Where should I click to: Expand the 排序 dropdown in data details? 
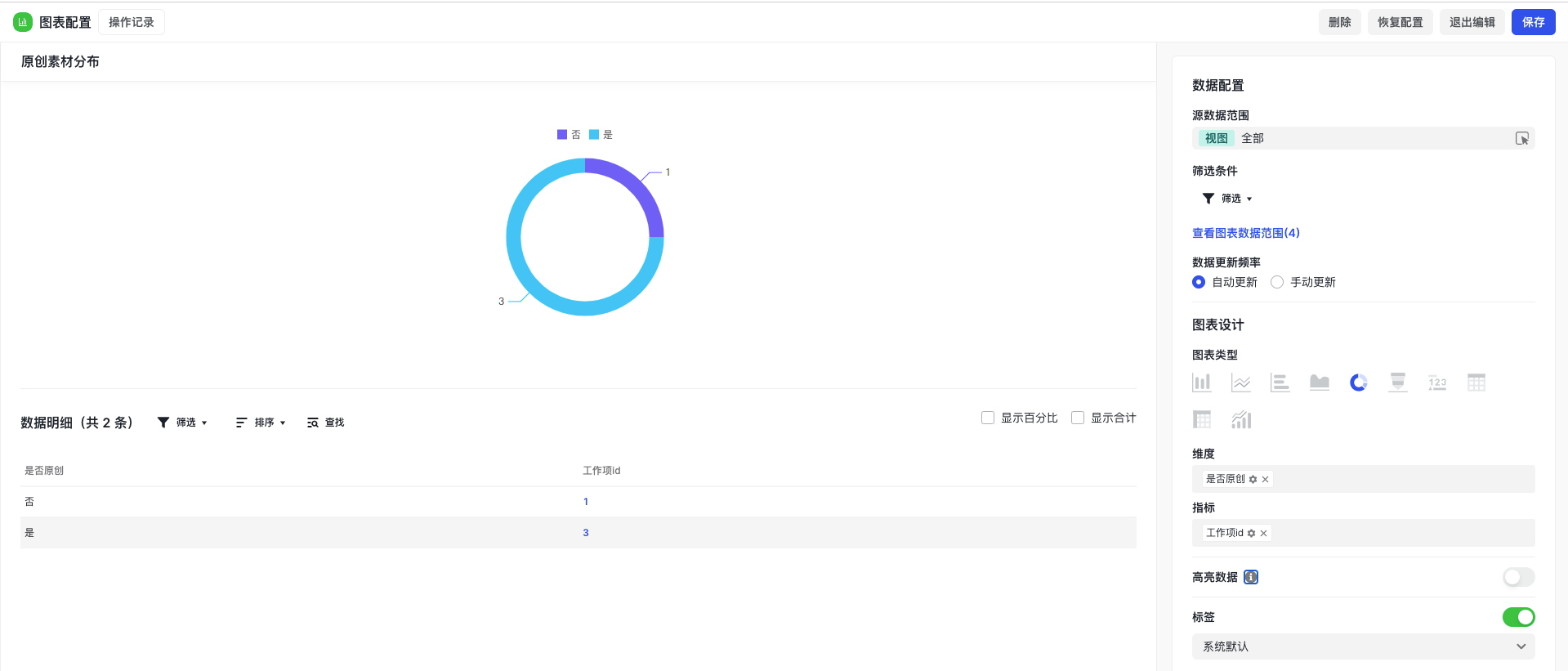click(261, 423)
